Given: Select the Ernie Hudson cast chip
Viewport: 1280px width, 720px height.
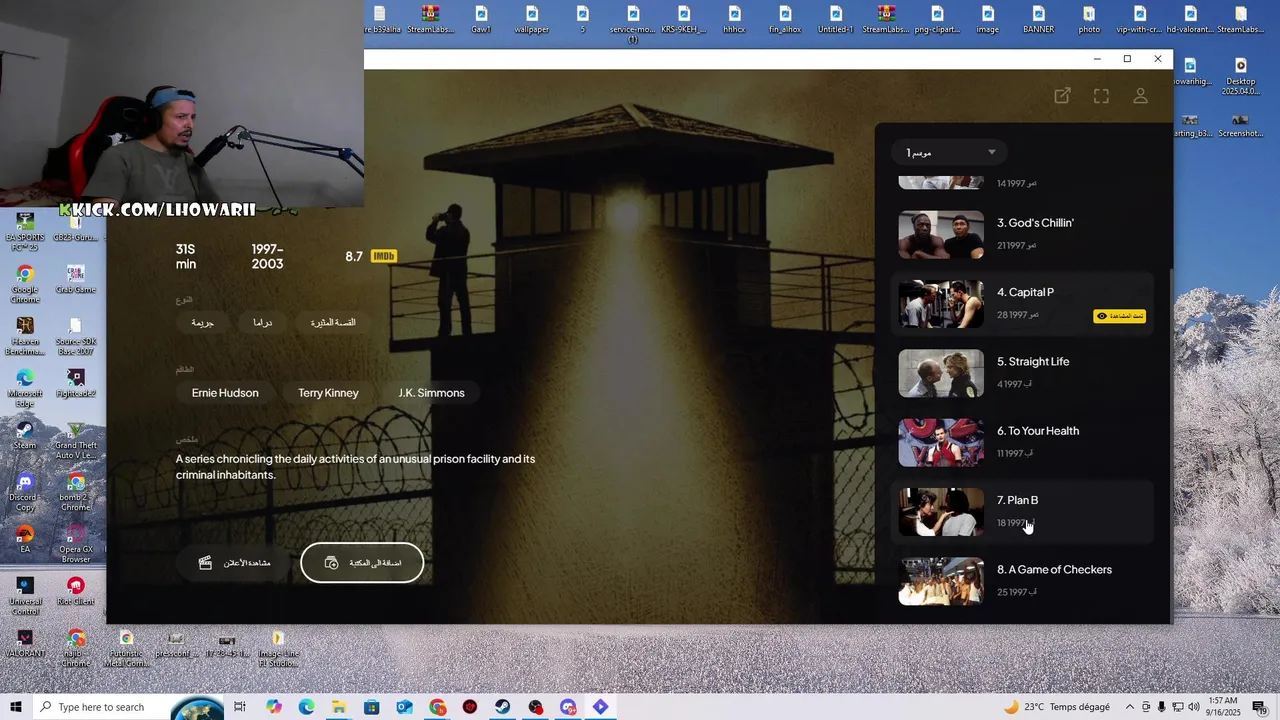Looking at the screenshot, I should tap(225, 393).
